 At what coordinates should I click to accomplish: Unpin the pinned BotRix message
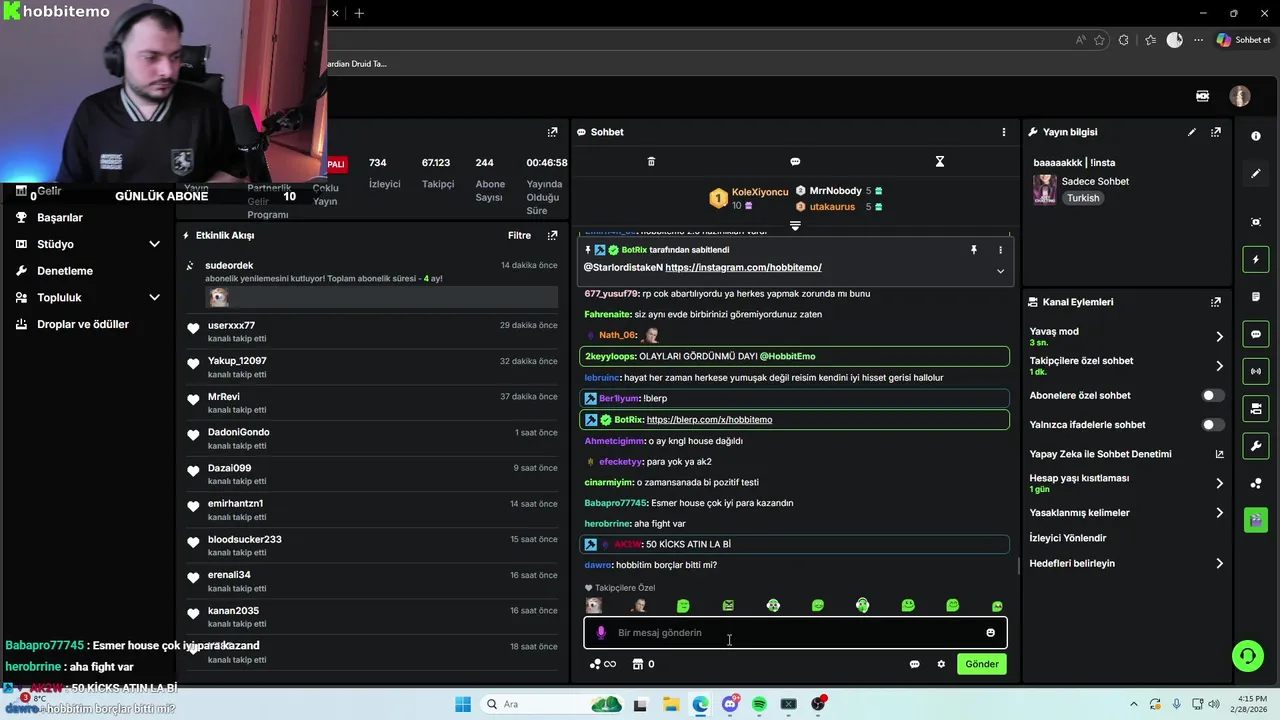click(x=974, y=250)
